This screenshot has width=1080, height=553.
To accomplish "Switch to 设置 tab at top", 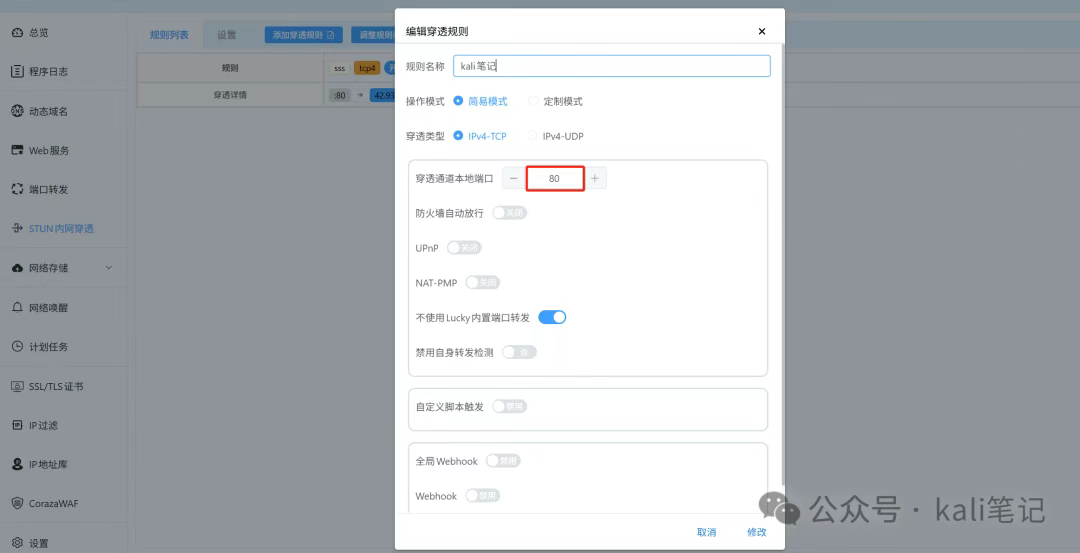I will (227, 34).
